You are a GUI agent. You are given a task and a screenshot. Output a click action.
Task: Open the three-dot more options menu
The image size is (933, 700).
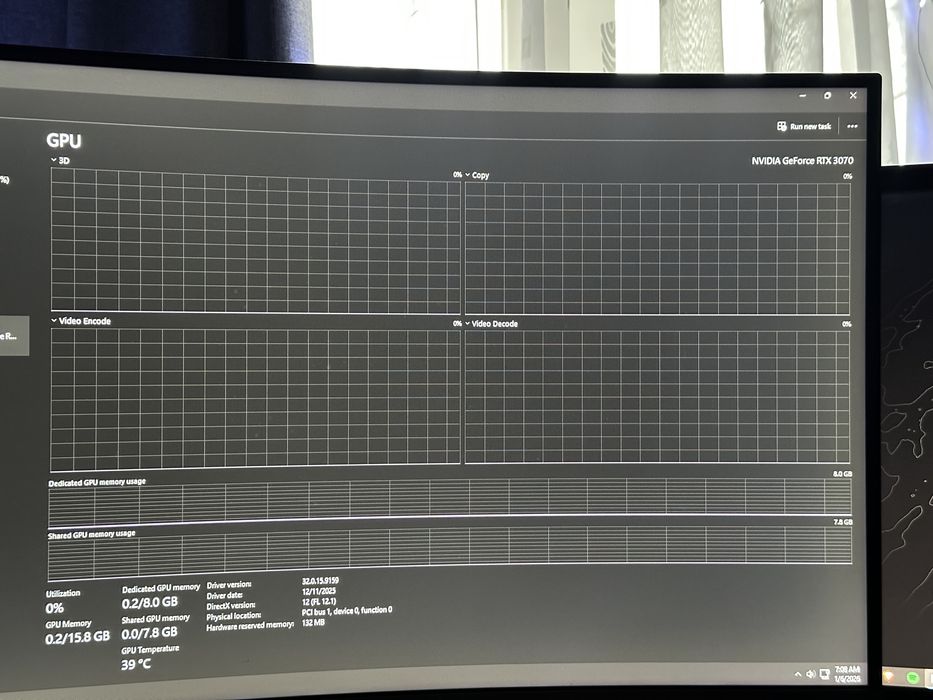[x=852, y=126]
